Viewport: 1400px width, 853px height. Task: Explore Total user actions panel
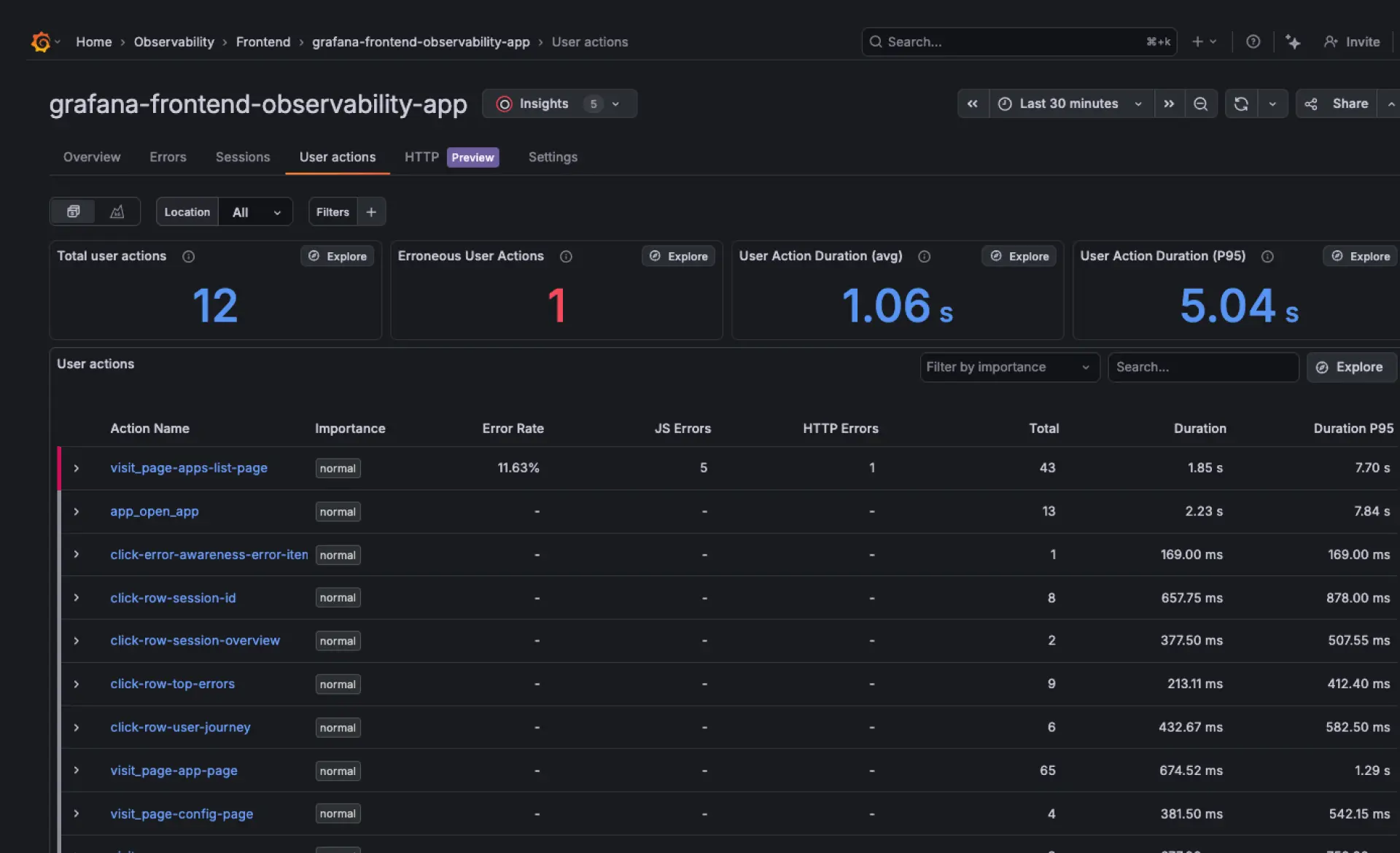[x=338, y=256]
